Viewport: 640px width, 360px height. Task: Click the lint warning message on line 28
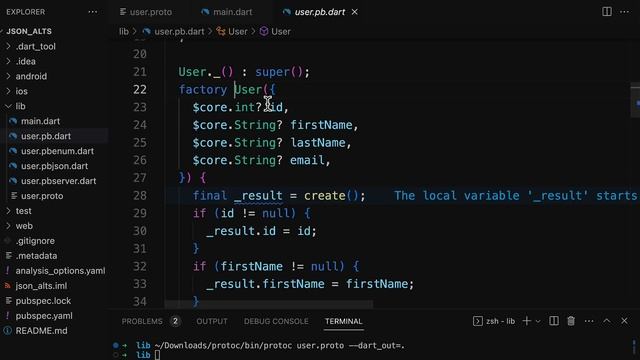pyautogui.click(x=516, y=196)
